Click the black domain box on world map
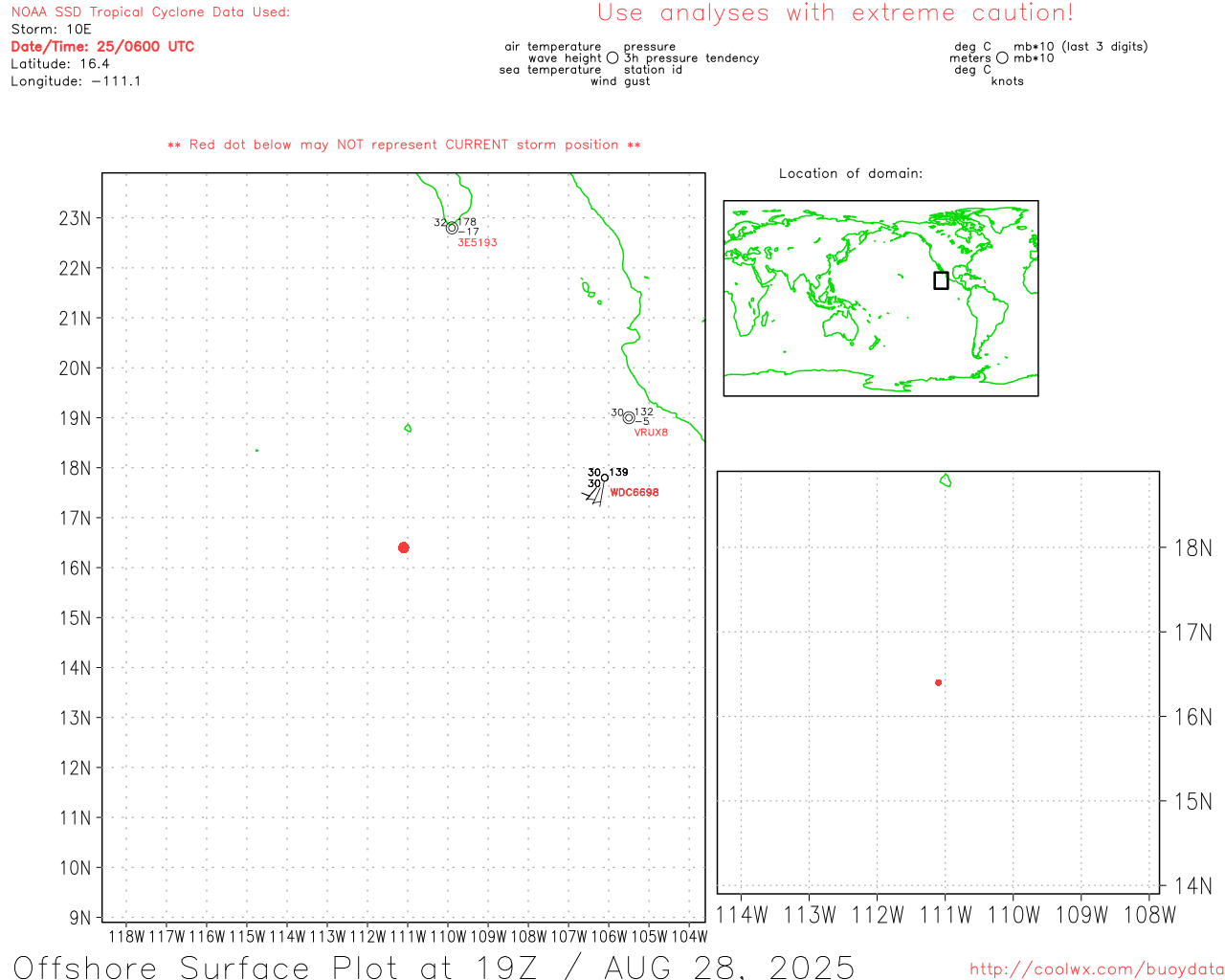1225x980 pixels. 941,280
